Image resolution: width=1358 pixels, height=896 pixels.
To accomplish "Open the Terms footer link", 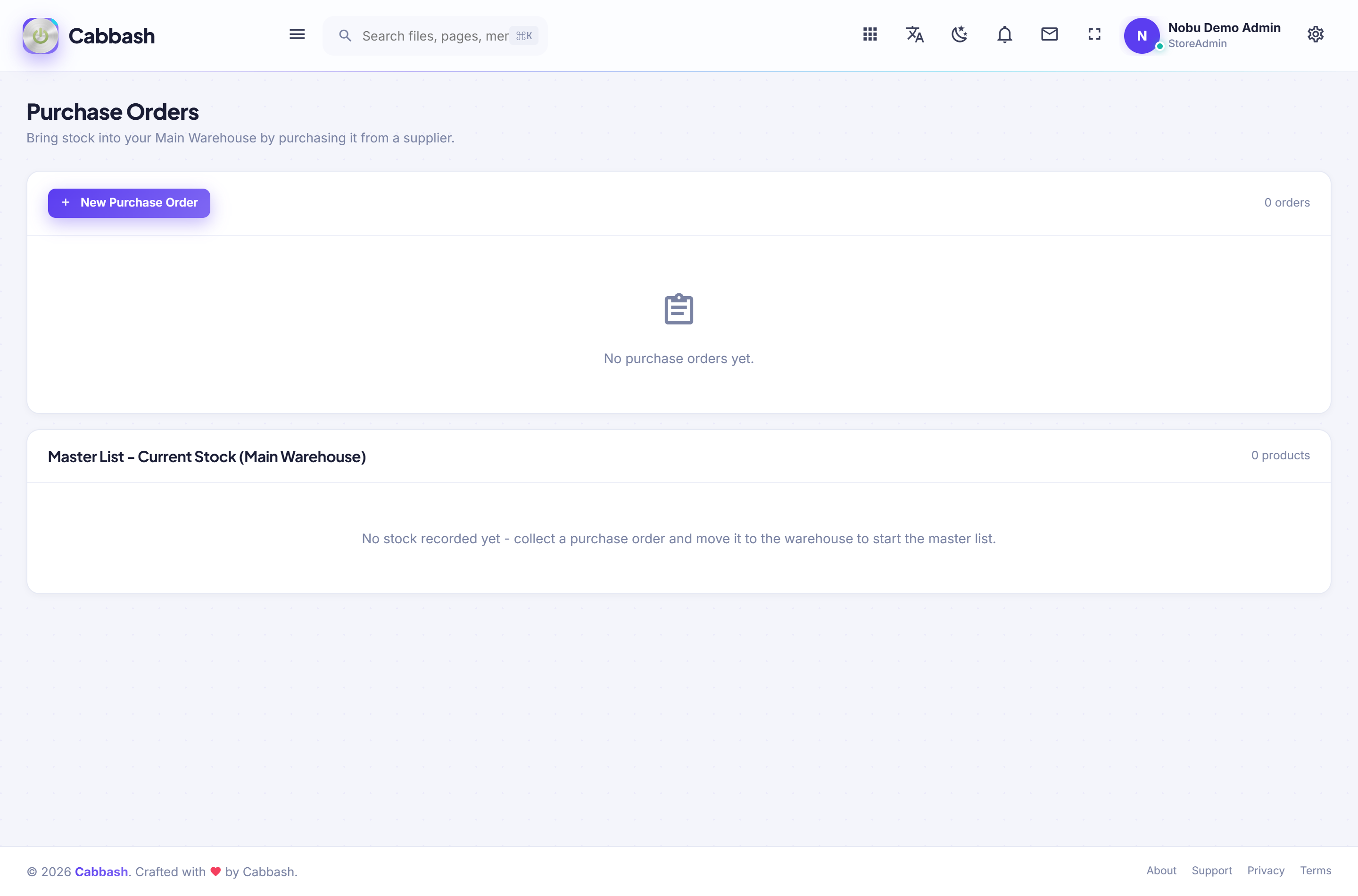I will [1315, 871].
